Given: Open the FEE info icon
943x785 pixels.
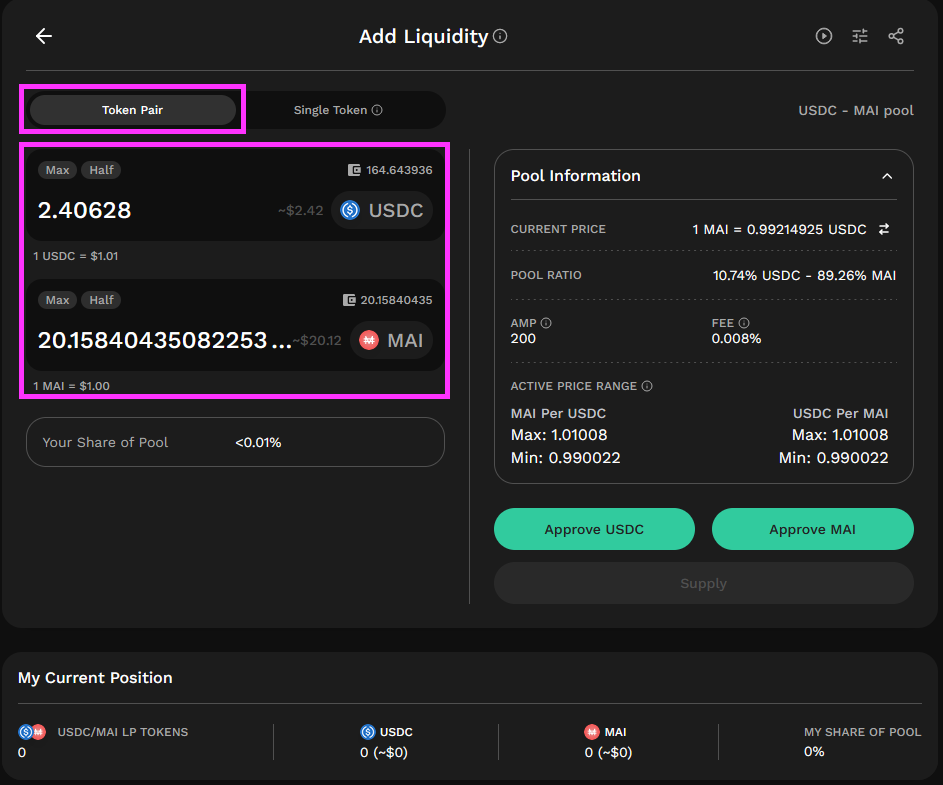Looking at the screenshot, I should [x=744, y=323].
